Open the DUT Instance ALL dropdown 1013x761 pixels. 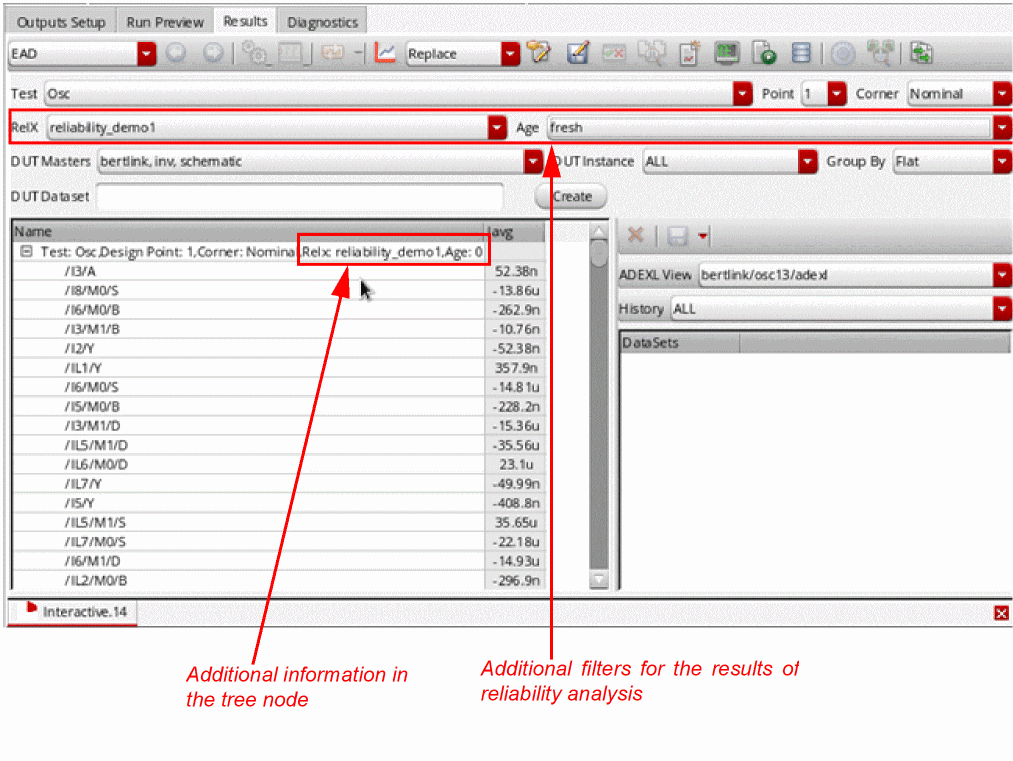[x=807, y=162]
